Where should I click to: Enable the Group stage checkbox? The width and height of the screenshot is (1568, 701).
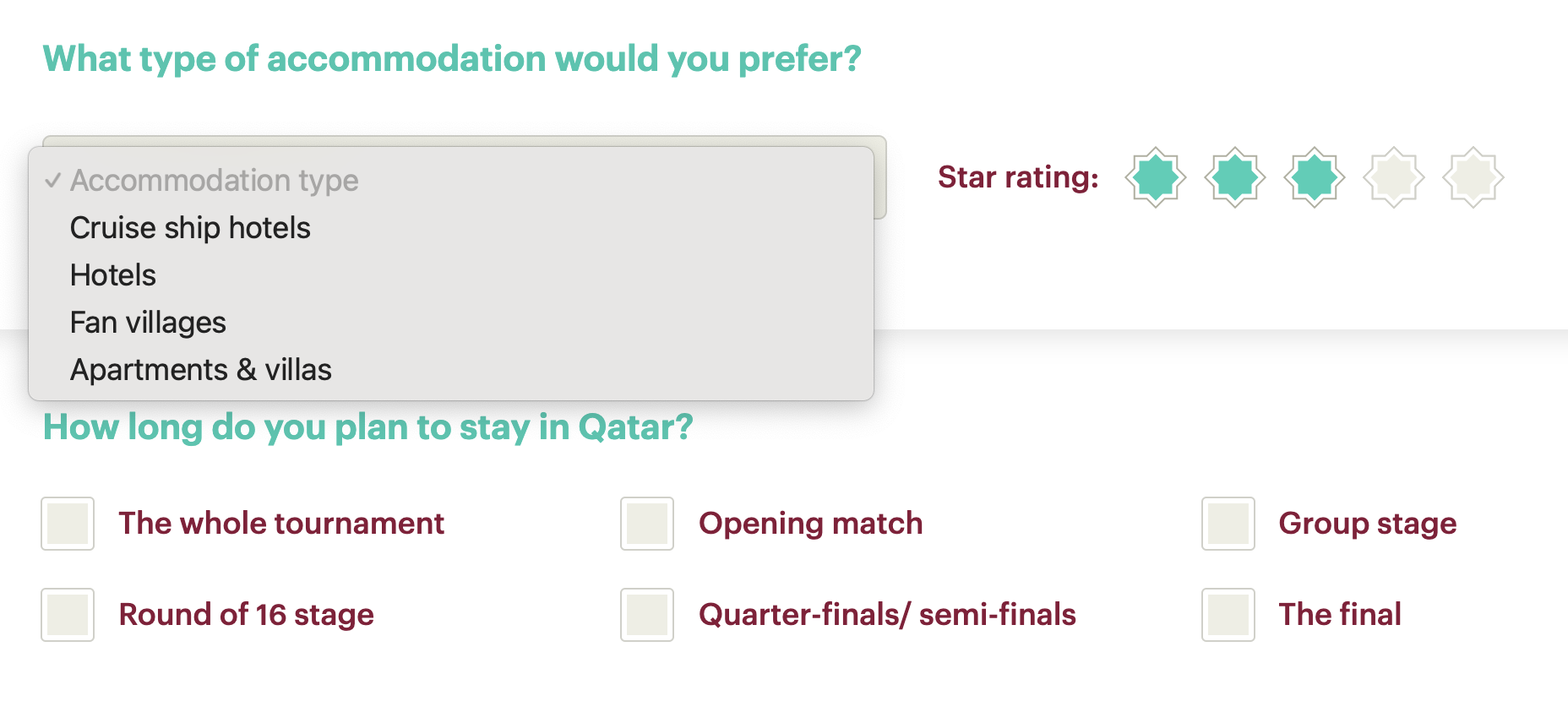tap(1228, 524)
